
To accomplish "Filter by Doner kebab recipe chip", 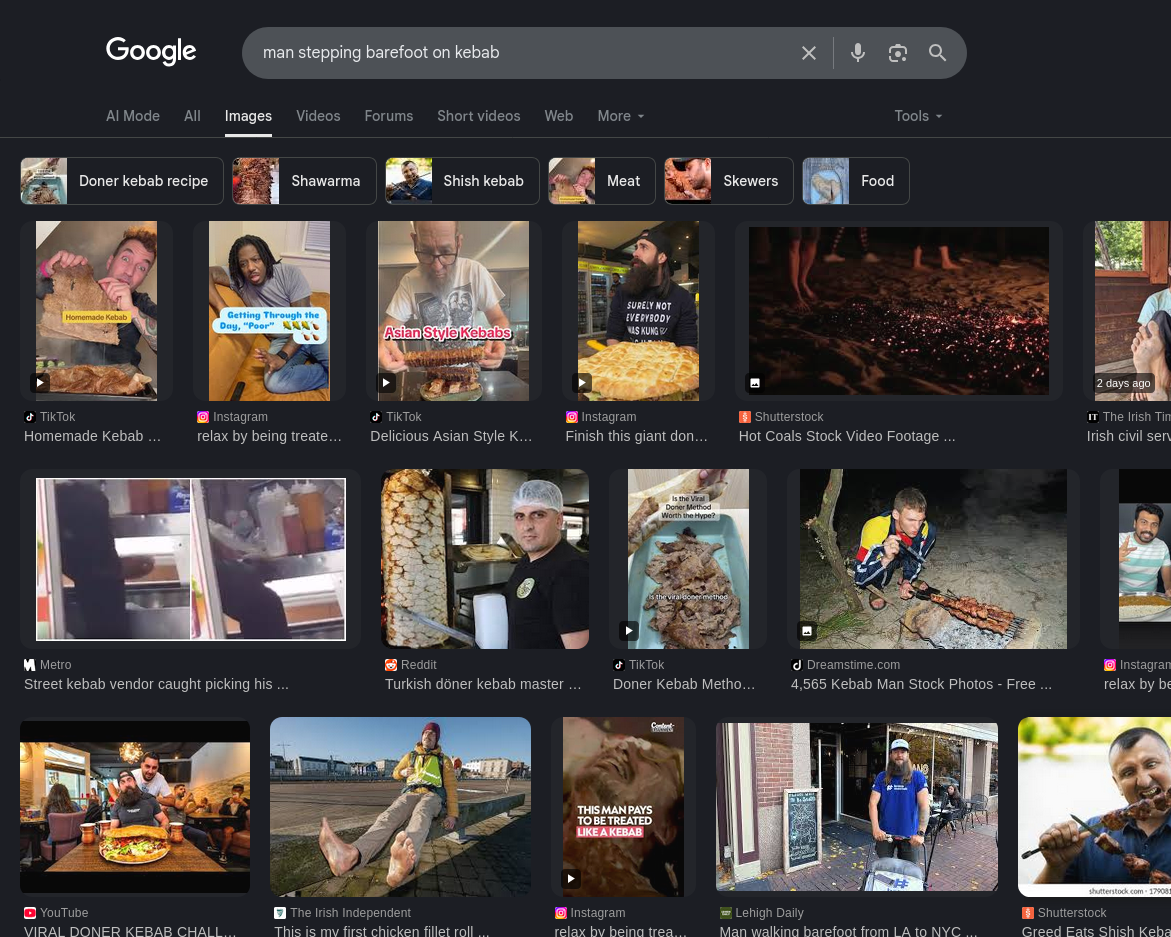I will [122, 181].
